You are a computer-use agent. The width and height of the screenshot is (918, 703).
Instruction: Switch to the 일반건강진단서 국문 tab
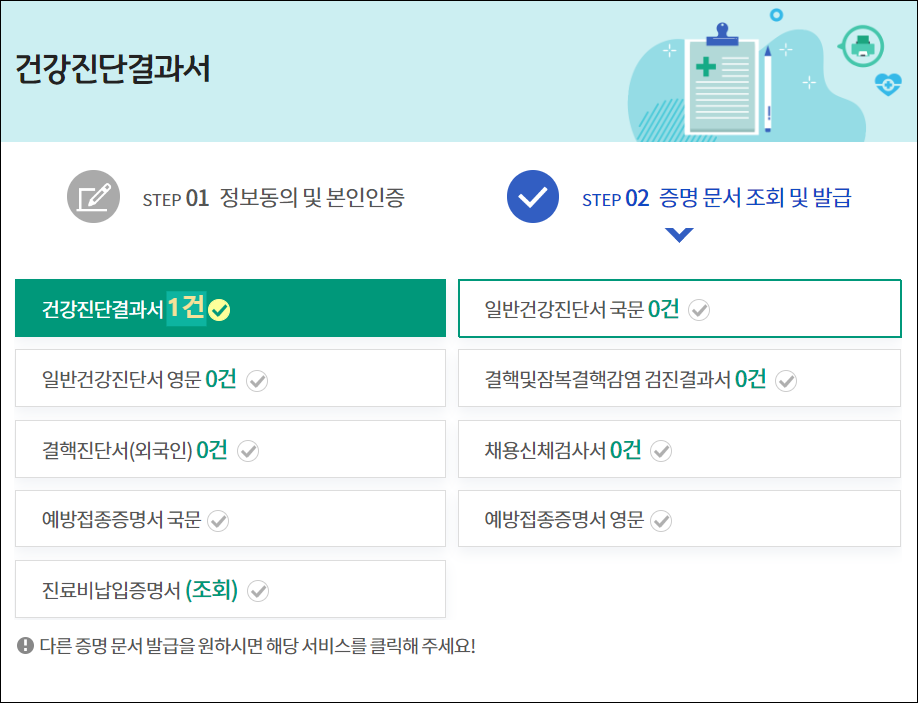pyautogui.click(x=679, y=309)
